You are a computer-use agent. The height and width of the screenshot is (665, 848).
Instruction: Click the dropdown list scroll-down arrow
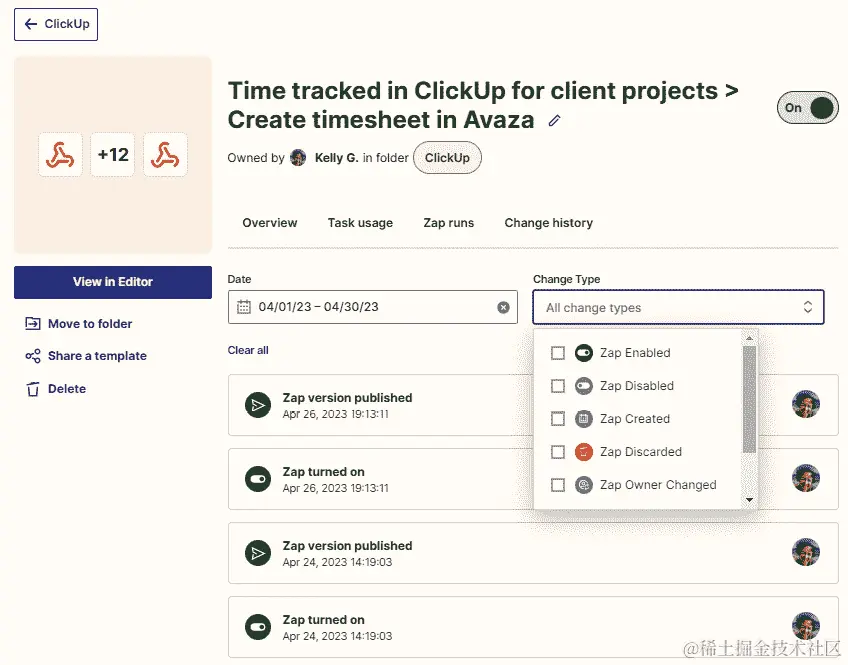coord(749,500)
